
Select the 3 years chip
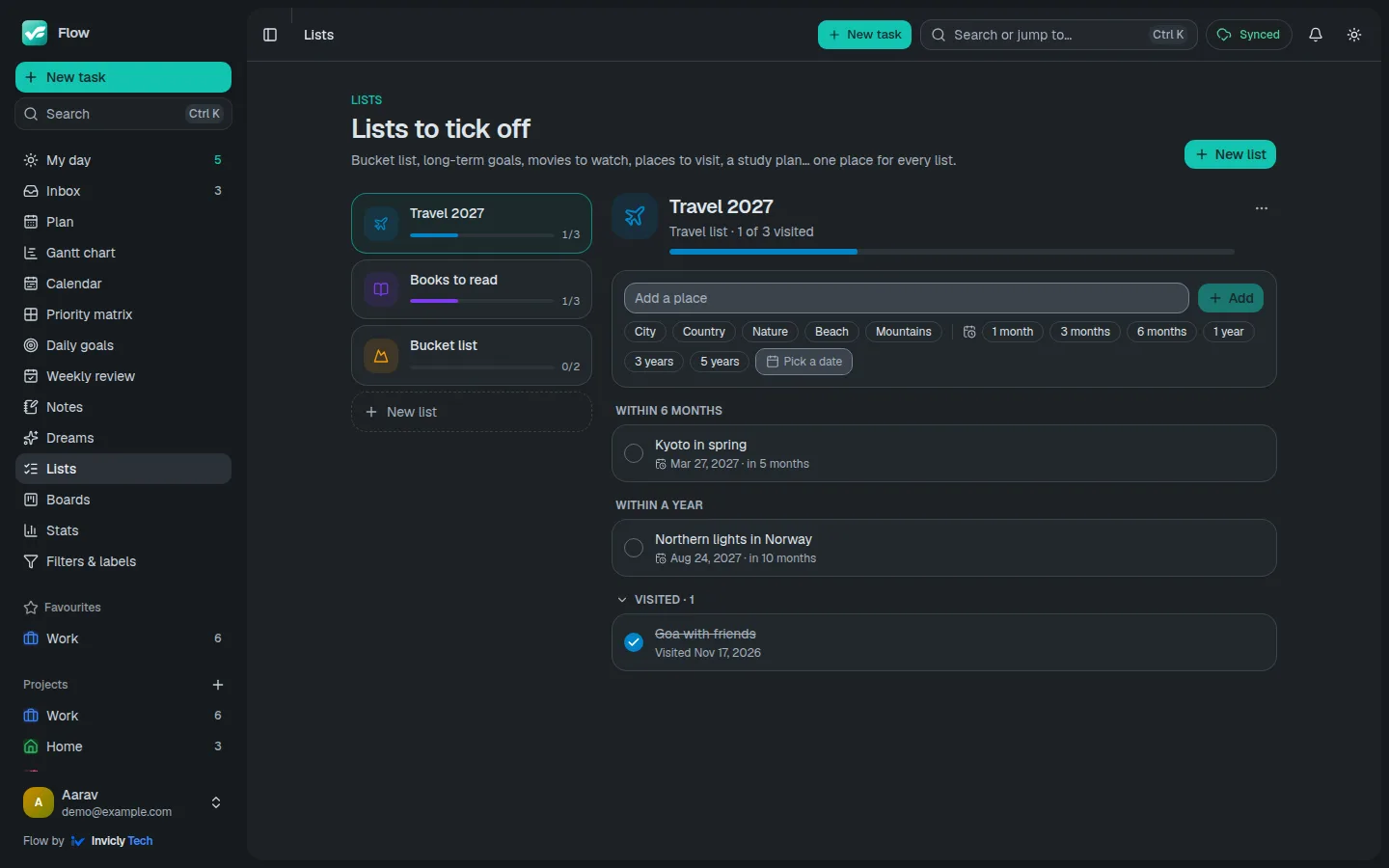[x=654, y=362]
